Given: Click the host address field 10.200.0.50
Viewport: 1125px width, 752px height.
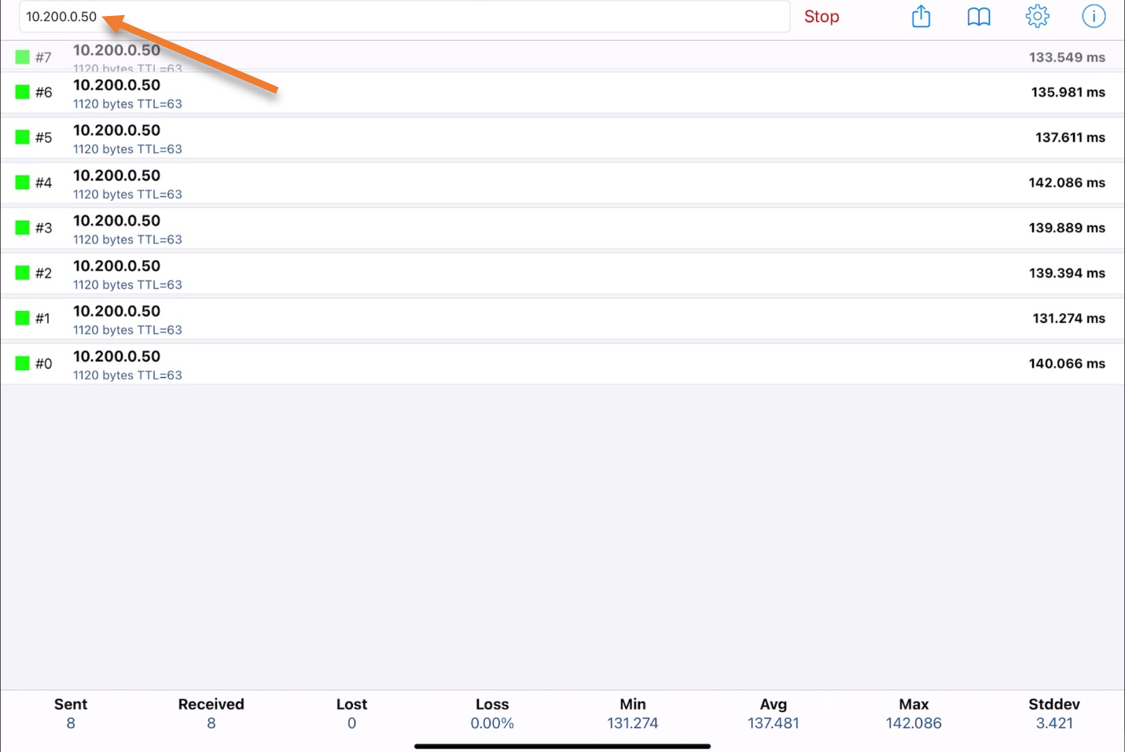Looking at the screenshot, I should click(400, 17).
